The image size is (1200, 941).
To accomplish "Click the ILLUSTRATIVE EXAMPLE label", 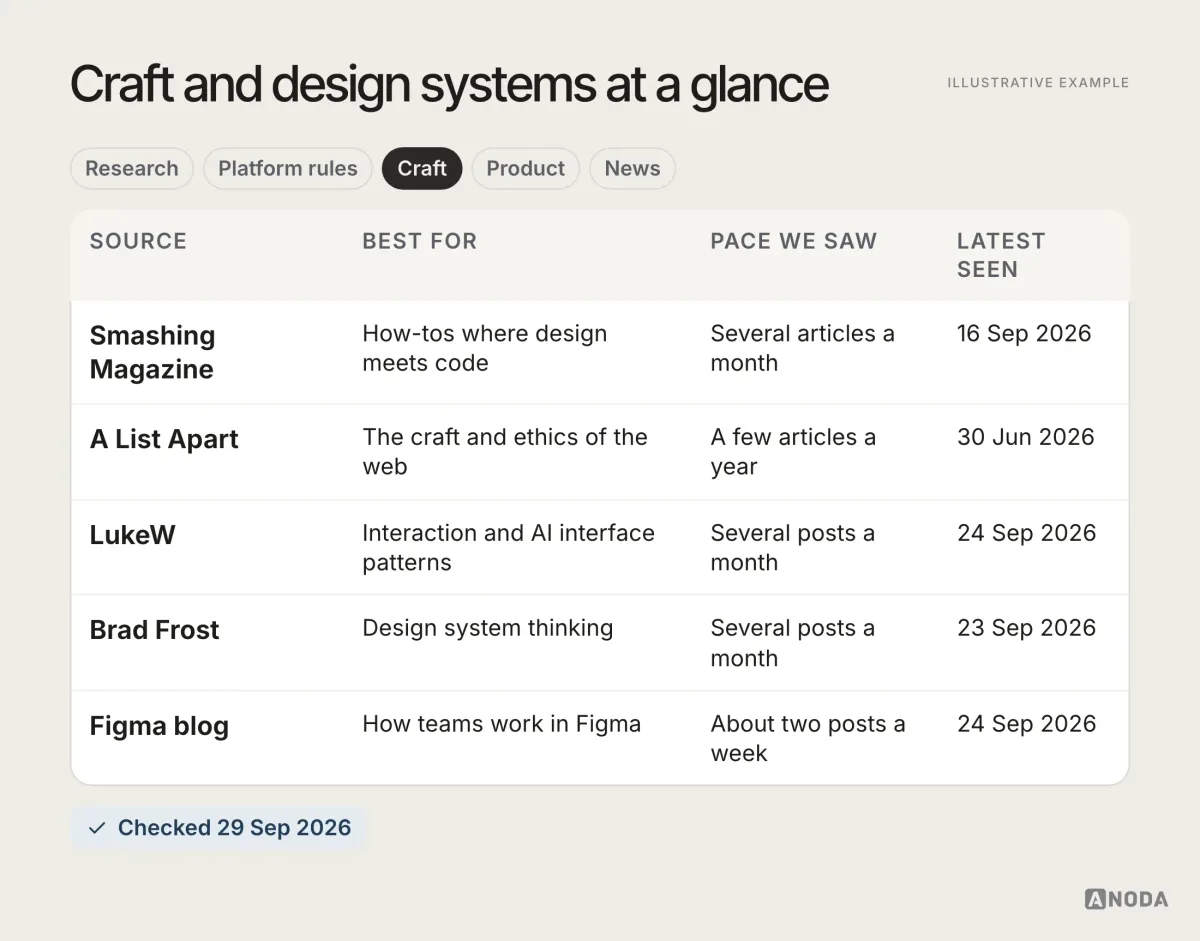I will click(x=1038, y=83).
